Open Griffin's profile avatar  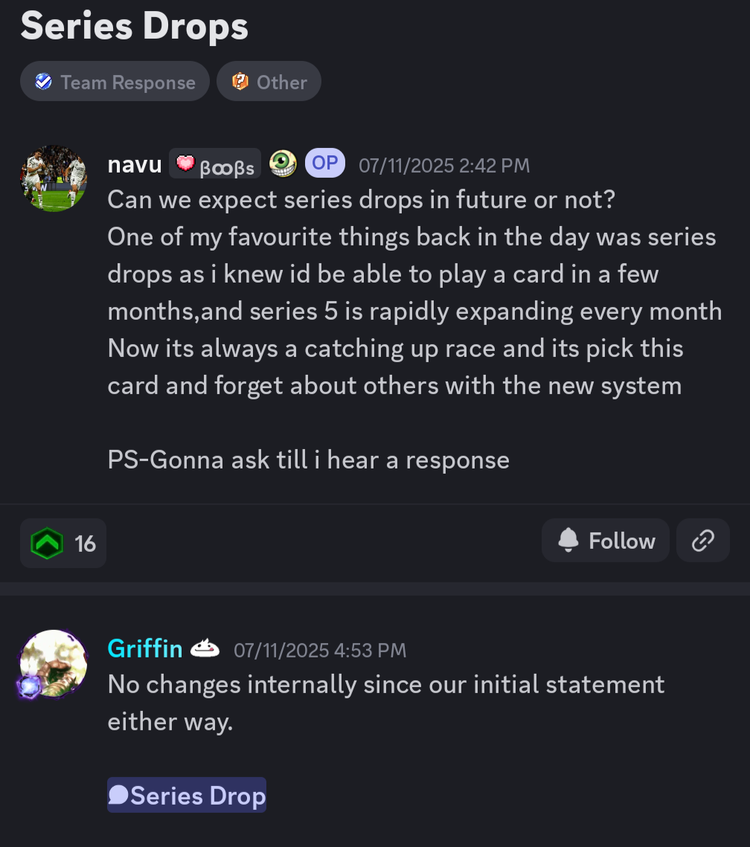pyautogui.click(x=53, y=663)
